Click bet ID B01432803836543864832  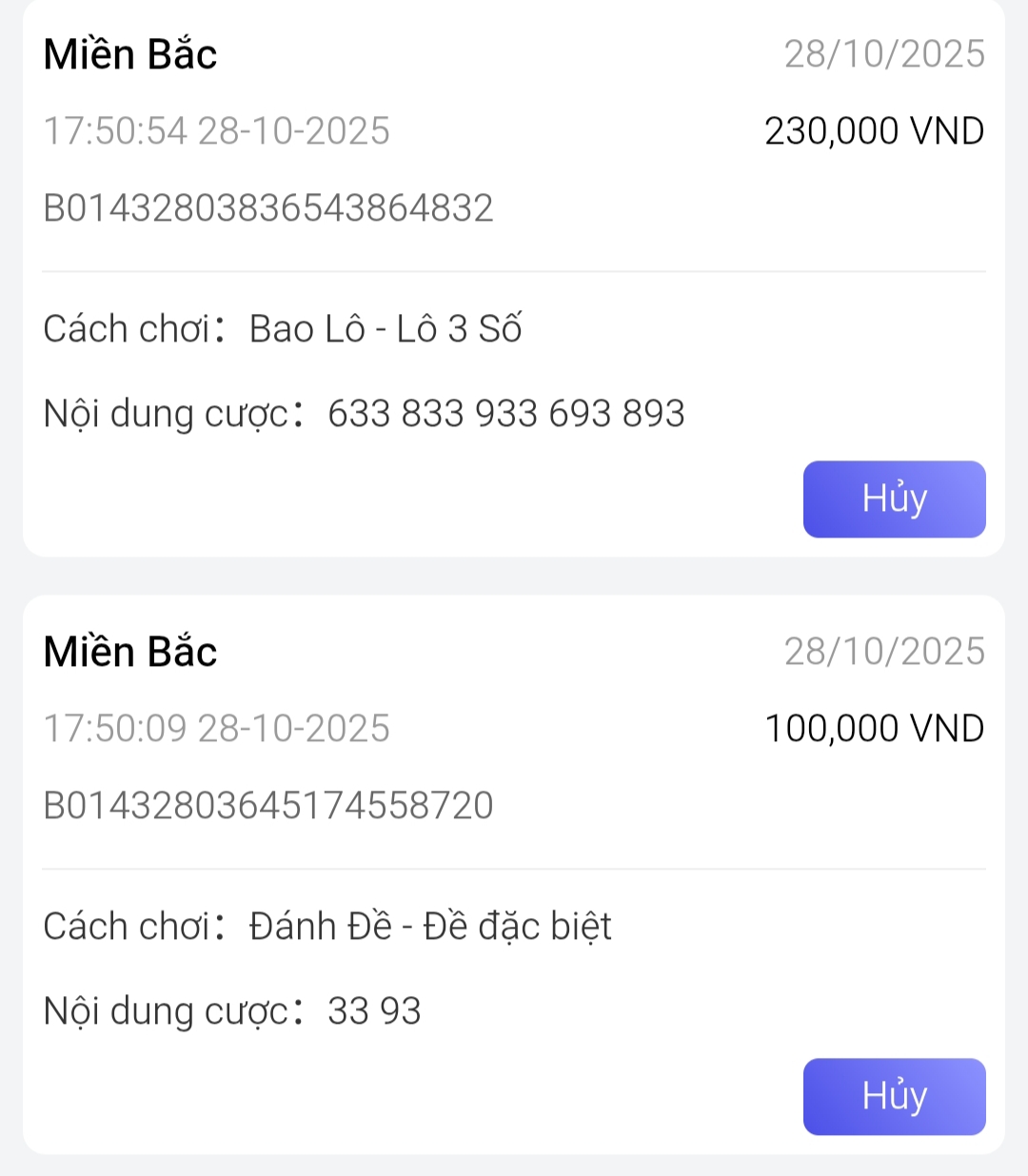268,208
